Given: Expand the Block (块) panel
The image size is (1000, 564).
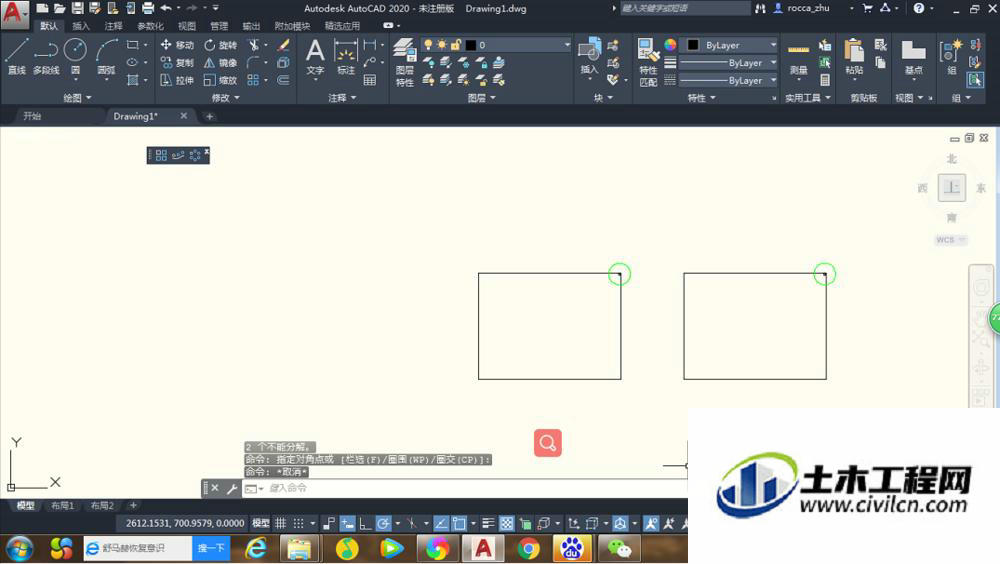Looking at the screenshot, I should (603, 98).
